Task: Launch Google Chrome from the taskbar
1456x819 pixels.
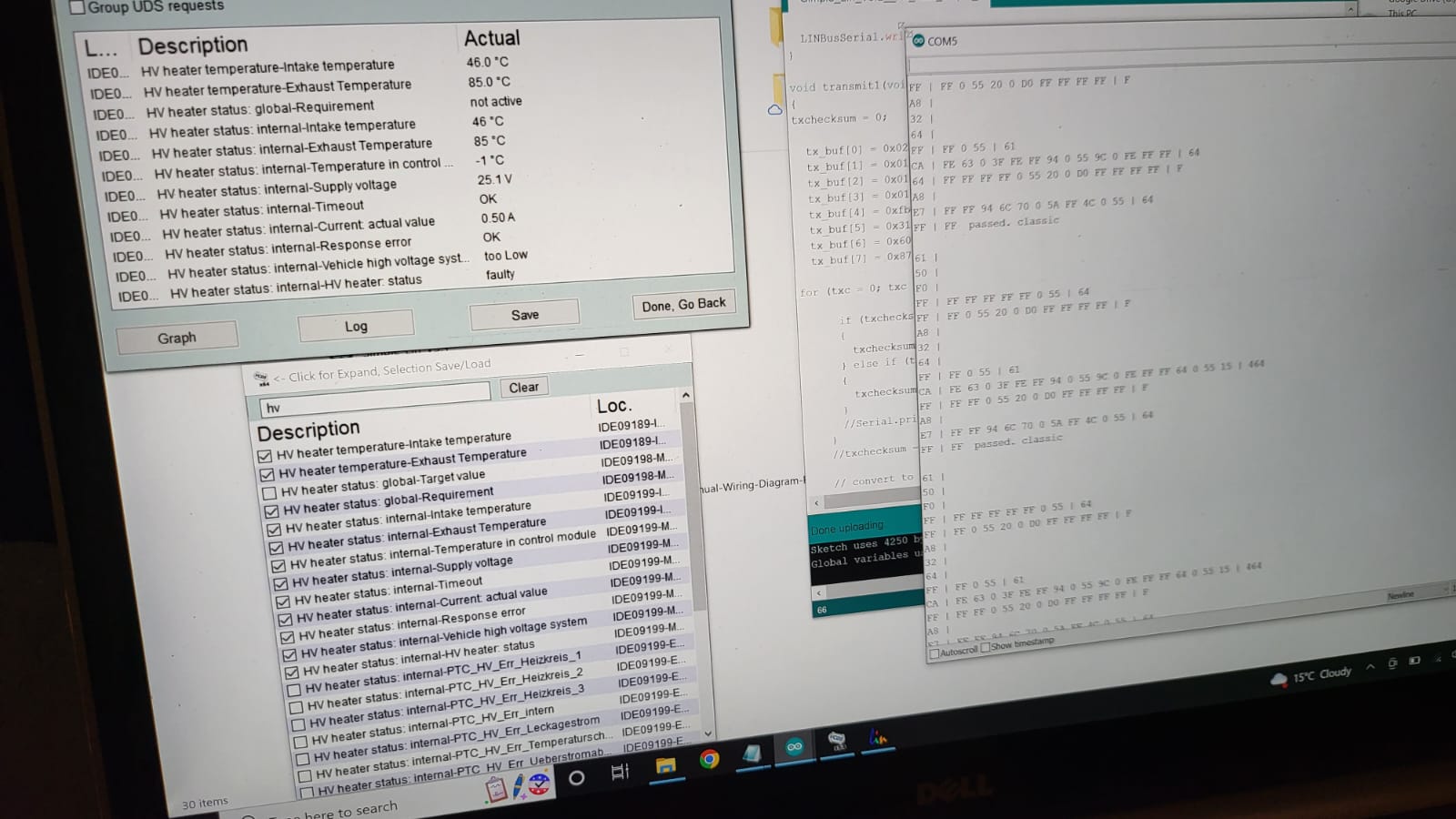Action: (x=709, y=759)
